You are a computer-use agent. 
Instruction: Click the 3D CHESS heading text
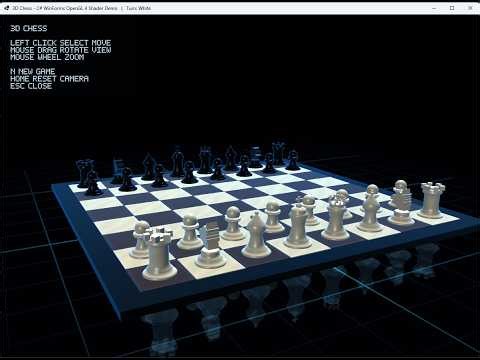tap(29, 28)
